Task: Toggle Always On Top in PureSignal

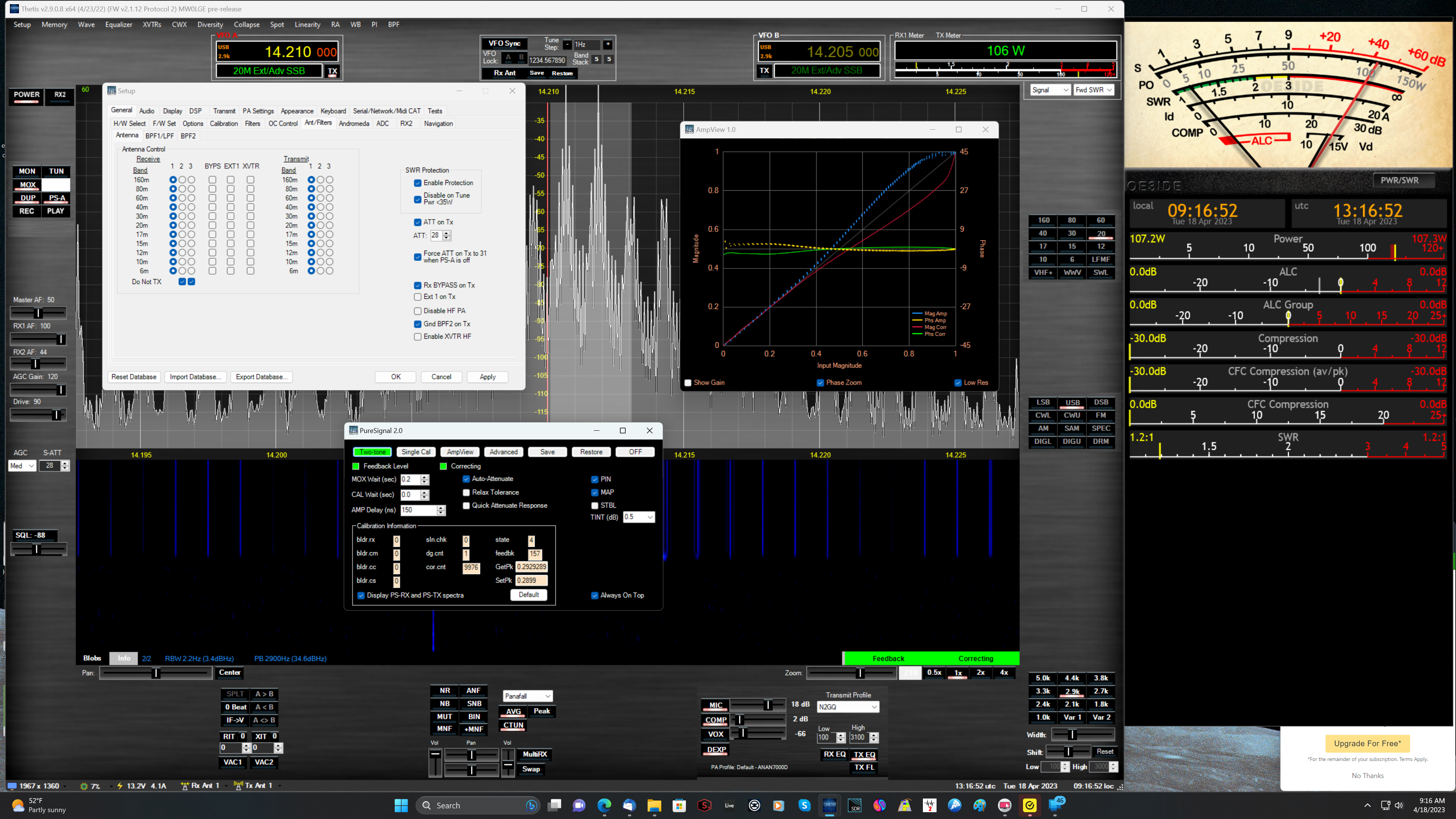Action: click(595, 596)
